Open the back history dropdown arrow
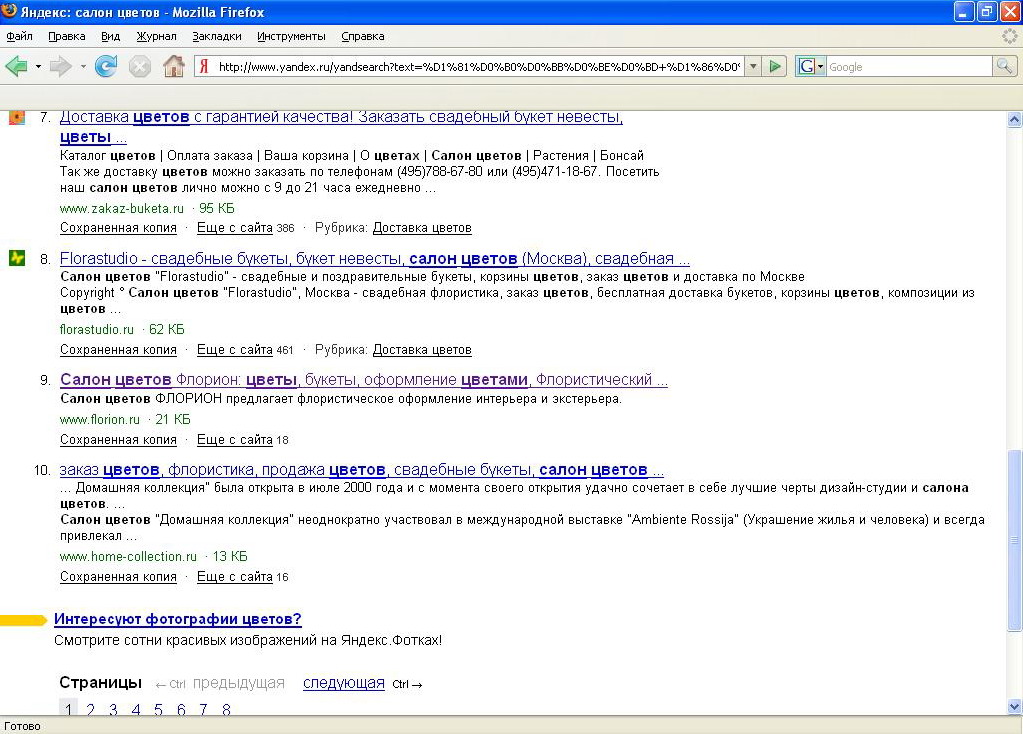Image resolution: width=1023 pixels, height=734 pixels. tap(38, 67)
